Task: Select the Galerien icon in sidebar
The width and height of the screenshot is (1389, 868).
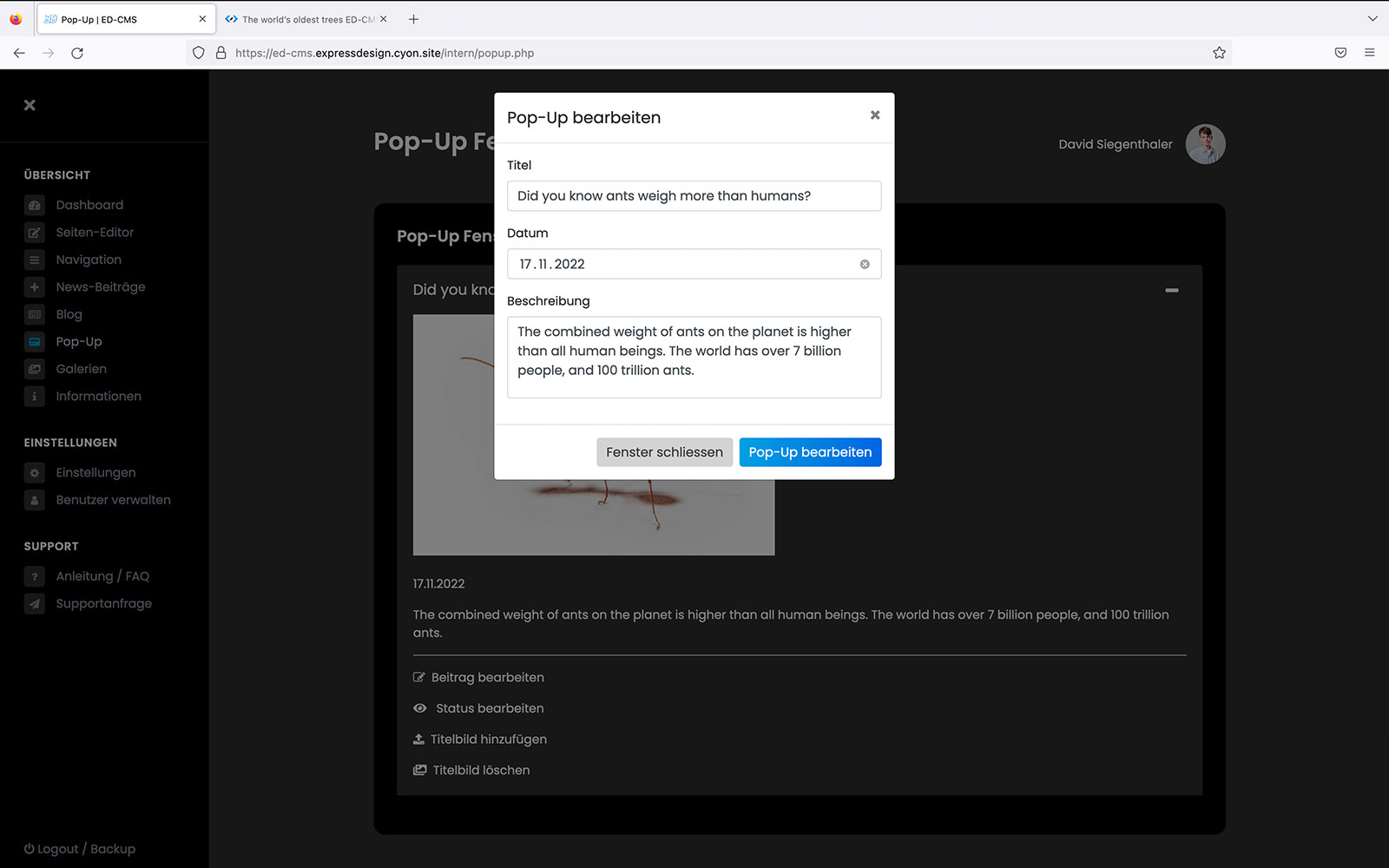Action: [x=35, y=369]
